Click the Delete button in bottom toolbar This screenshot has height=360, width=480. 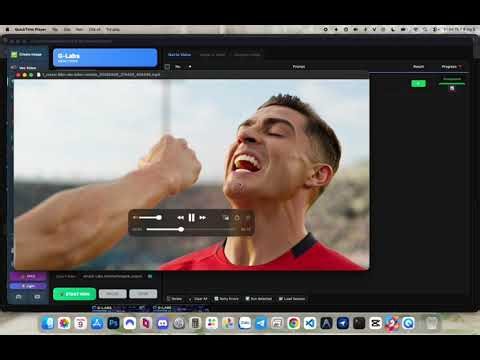(175, 299)
